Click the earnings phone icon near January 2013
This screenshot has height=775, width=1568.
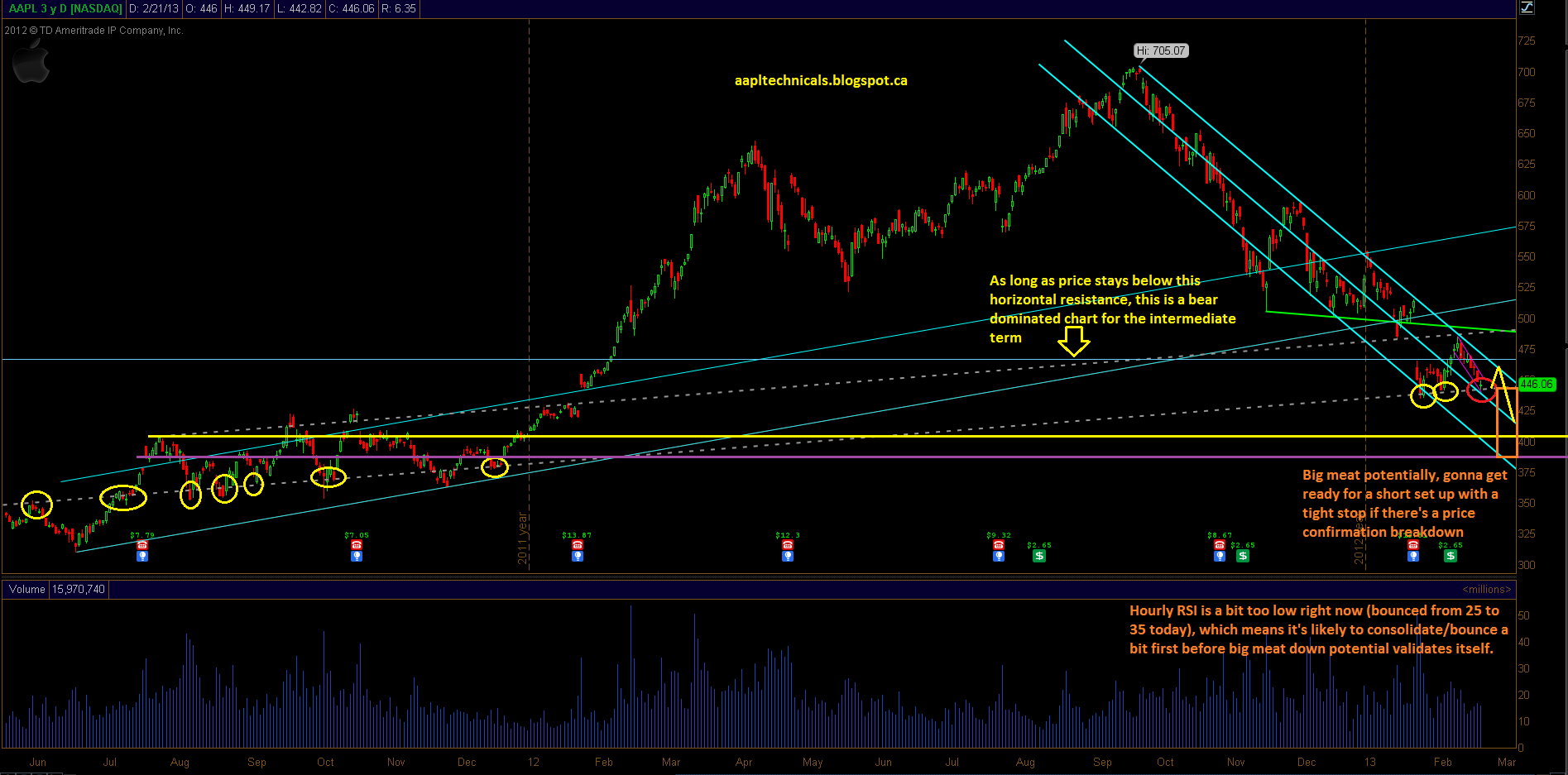pos(1413,545)
